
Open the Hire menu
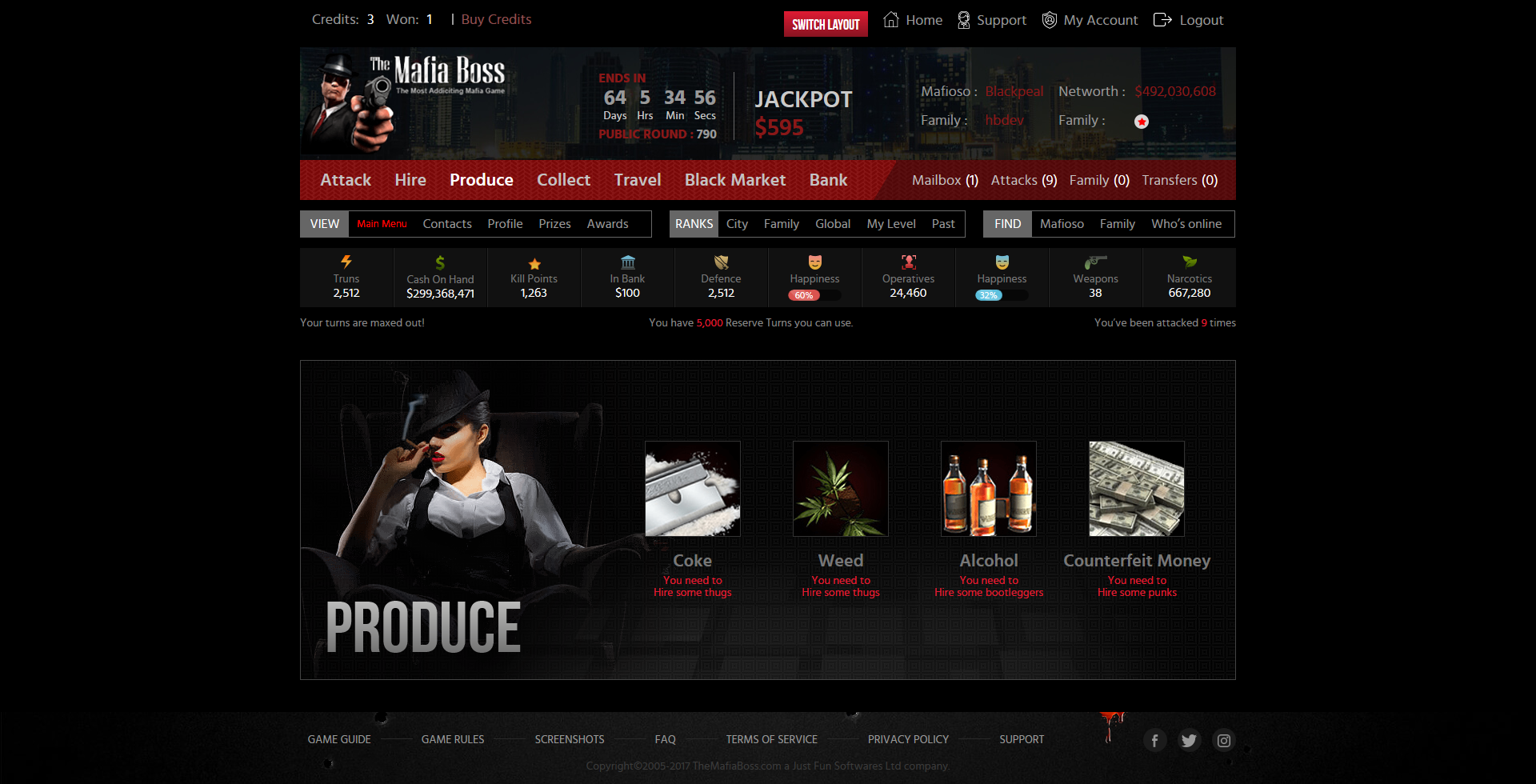[410, 180]
